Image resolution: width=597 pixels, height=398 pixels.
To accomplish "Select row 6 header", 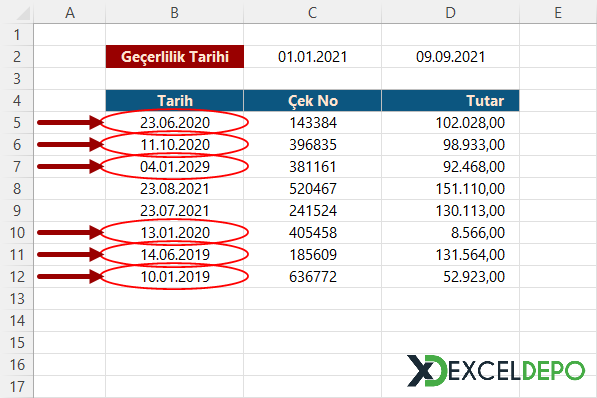I will (17, 145).
